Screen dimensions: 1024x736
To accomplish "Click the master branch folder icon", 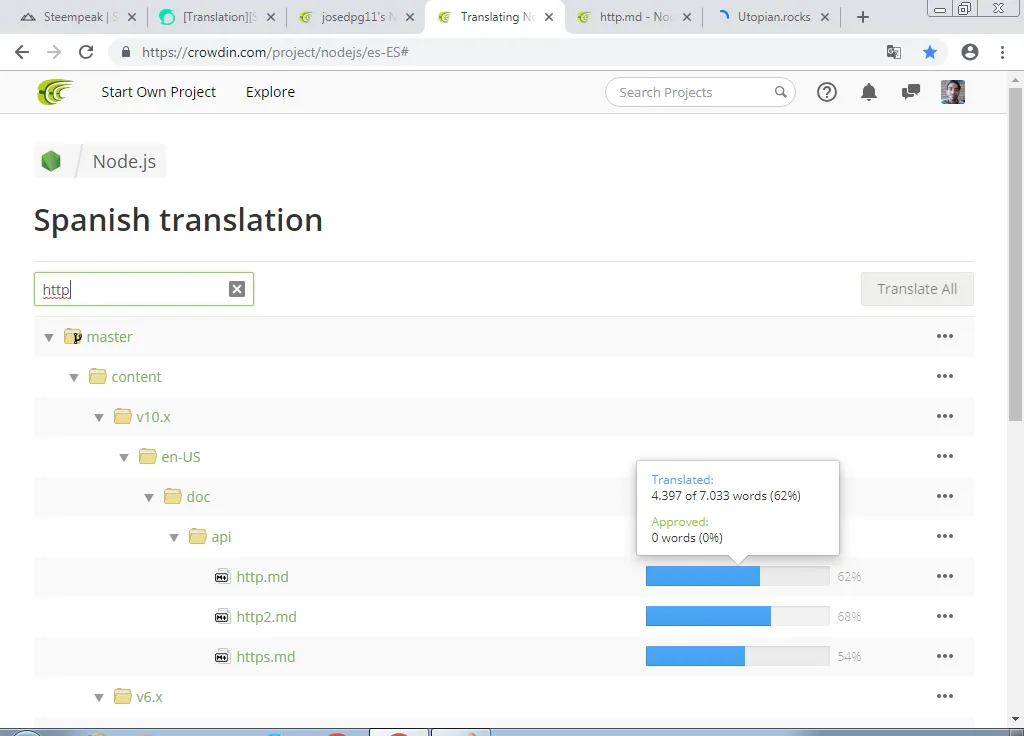I will (x=72, y=336).
